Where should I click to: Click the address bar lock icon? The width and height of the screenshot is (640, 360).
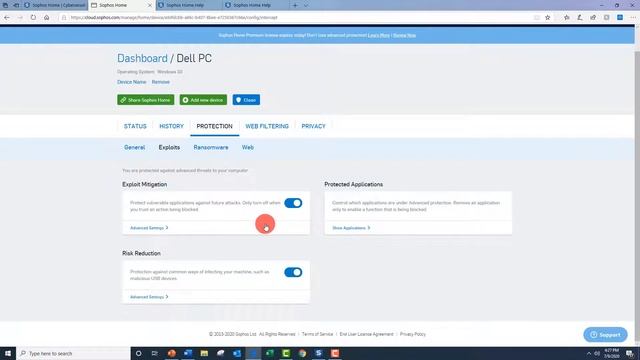tap(64, 18)
